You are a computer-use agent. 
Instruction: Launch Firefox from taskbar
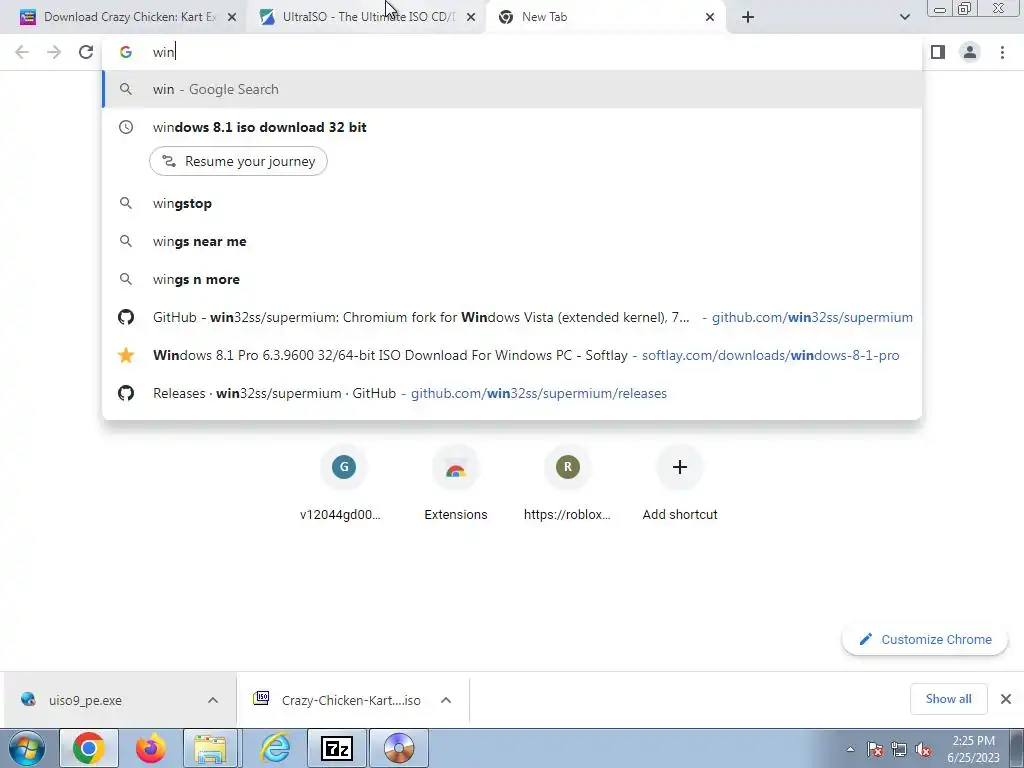pyautogui.click(x=150, y=748)
